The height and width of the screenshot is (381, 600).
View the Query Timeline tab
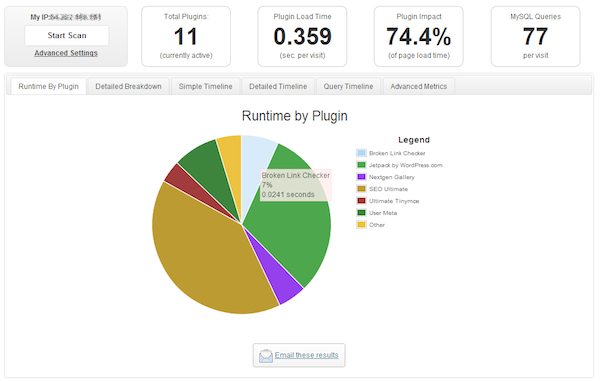[348, 86]
